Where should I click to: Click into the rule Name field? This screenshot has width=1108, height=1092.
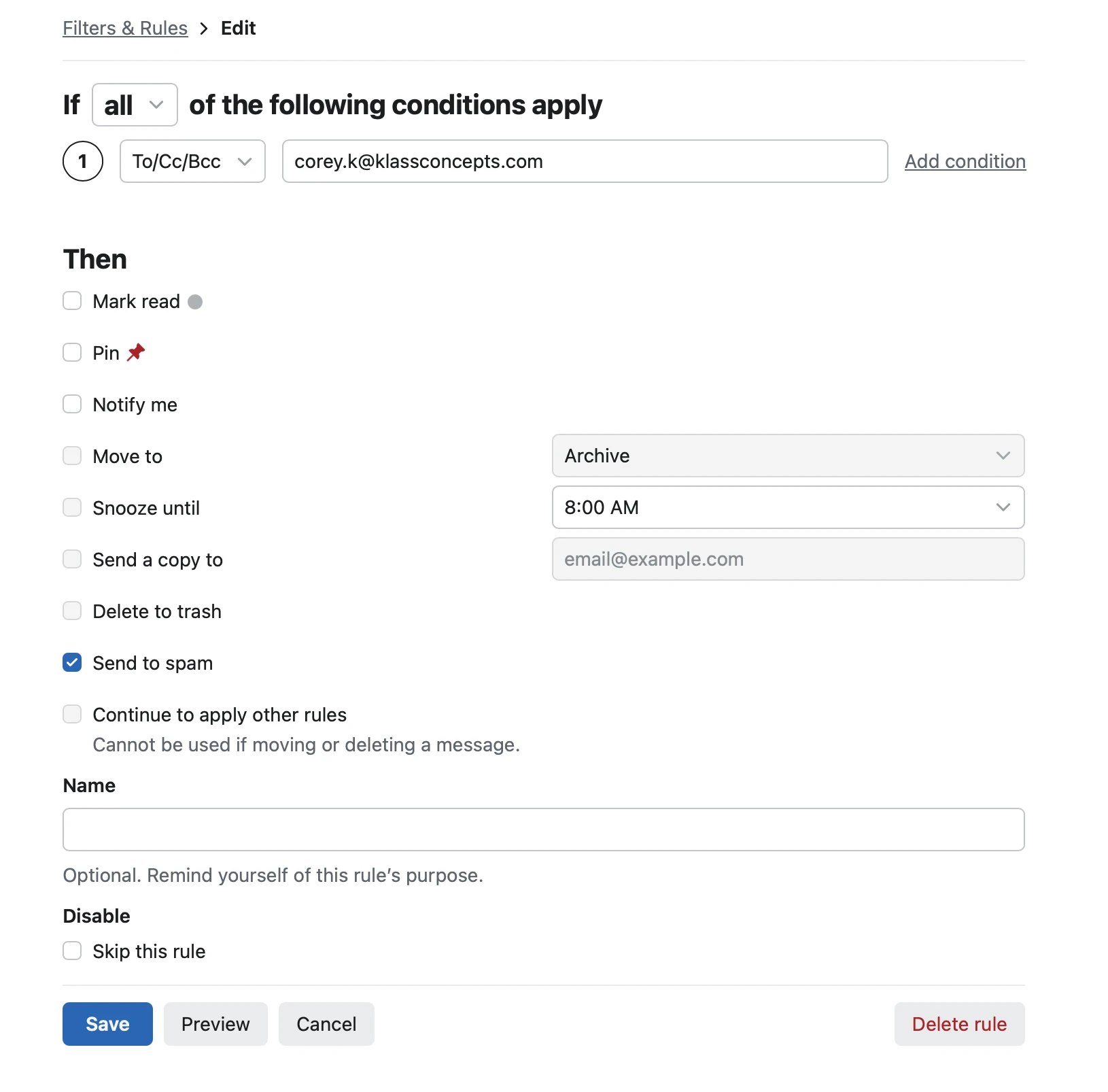coord(544,830)
